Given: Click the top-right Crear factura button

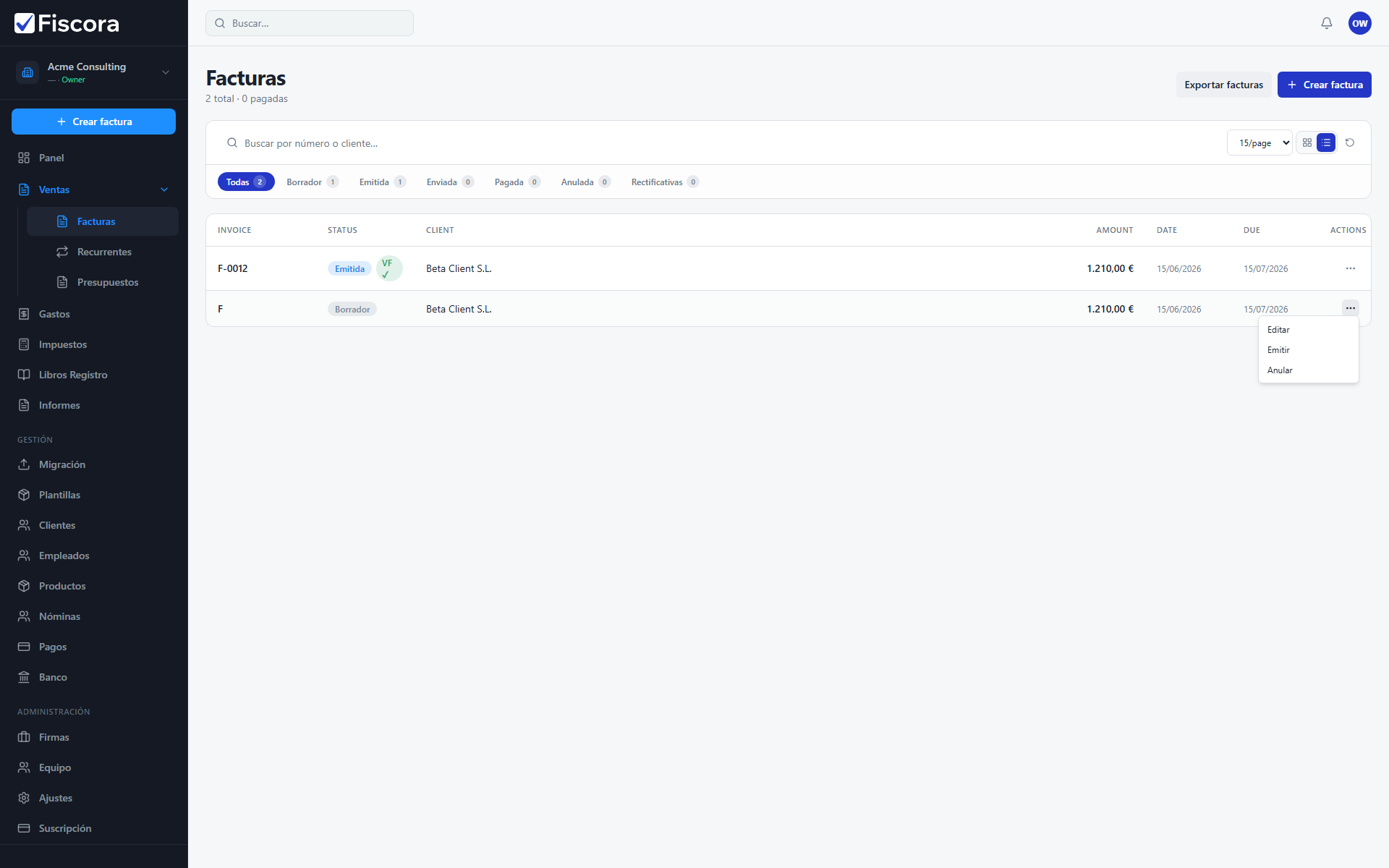Looking at the screenshot, I should coord(1324,85).
